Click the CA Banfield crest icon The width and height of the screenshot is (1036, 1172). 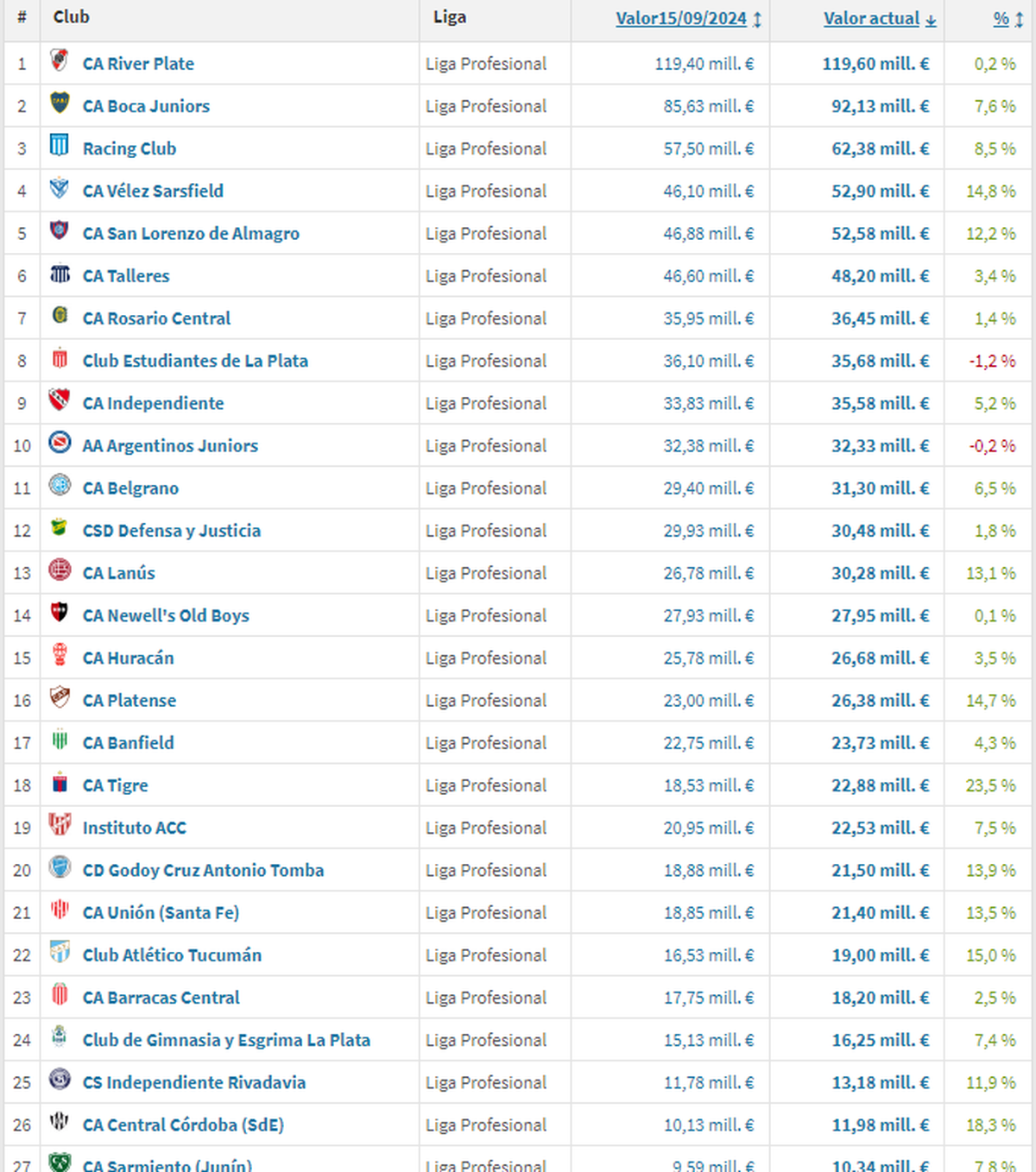tap(60, 739)
